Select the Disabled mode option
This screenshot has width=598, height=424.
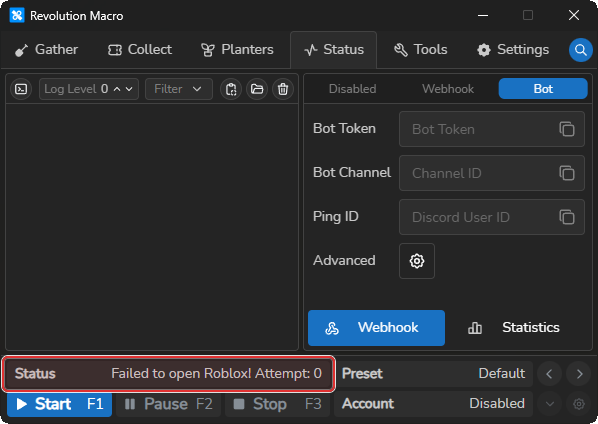(352, 89)
